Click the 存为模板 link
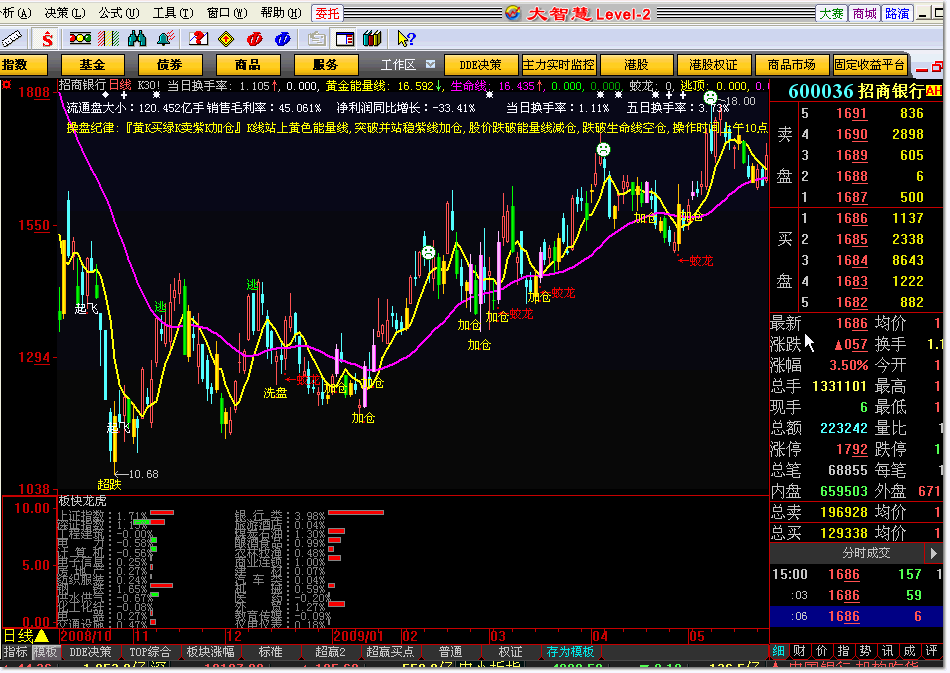 pos(570,652)
